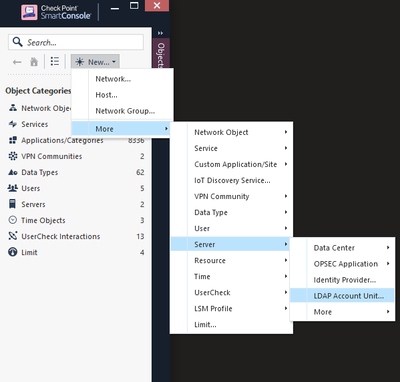The height and width of the screenshot is (382, 400).
Task: Open the Servers category row
Action: click(x=76, y=204)
